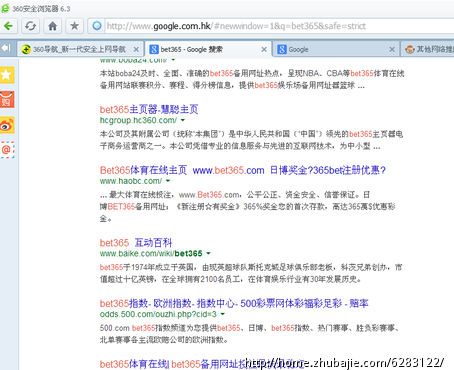Click the odds.500.com/ouzhi.php?cid=3 URL text
This screenshot has height=370, width=454.
tap(158, 314)
